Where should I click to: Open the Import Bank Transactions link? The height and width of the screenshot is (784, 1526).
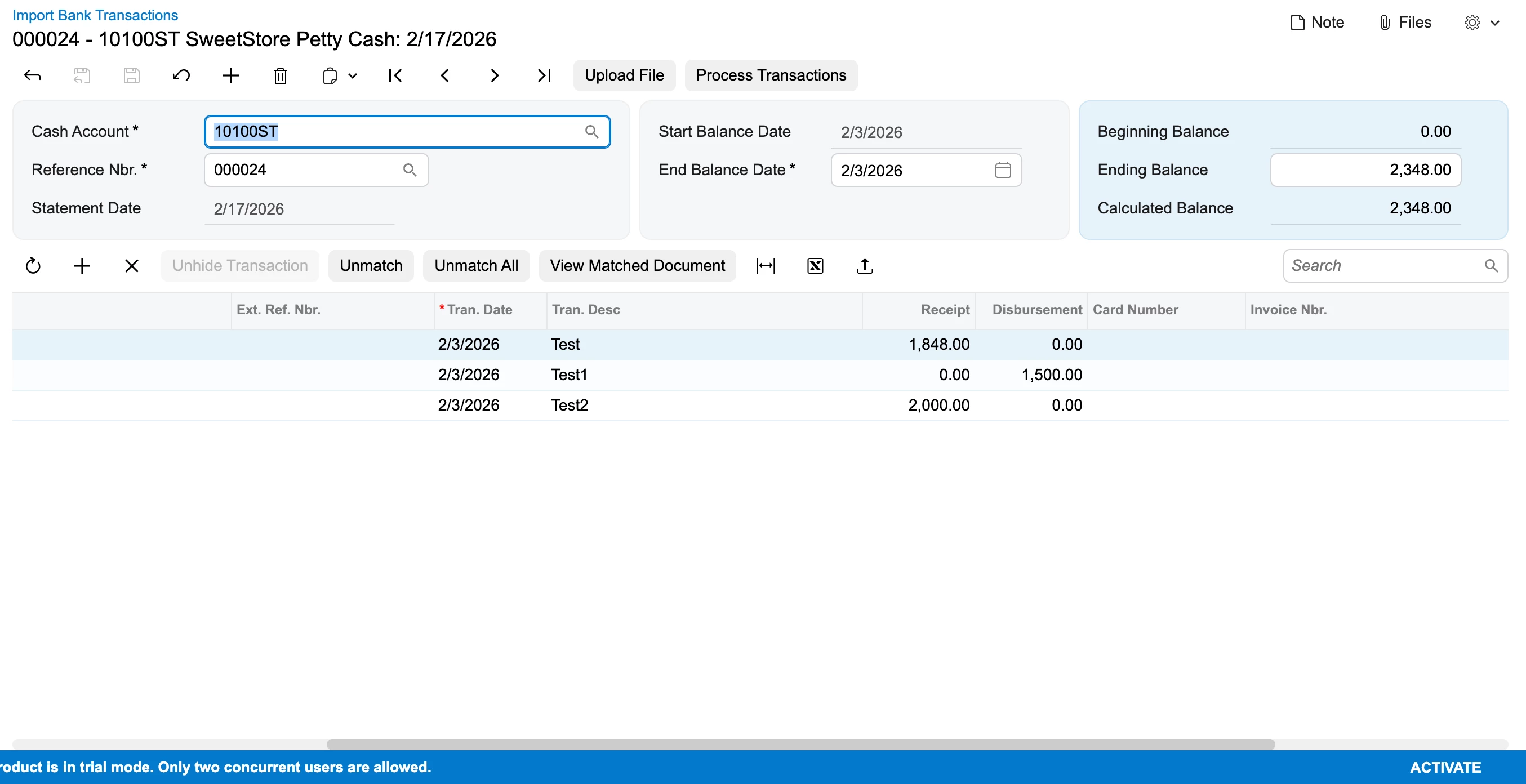[x=95, y=15]
